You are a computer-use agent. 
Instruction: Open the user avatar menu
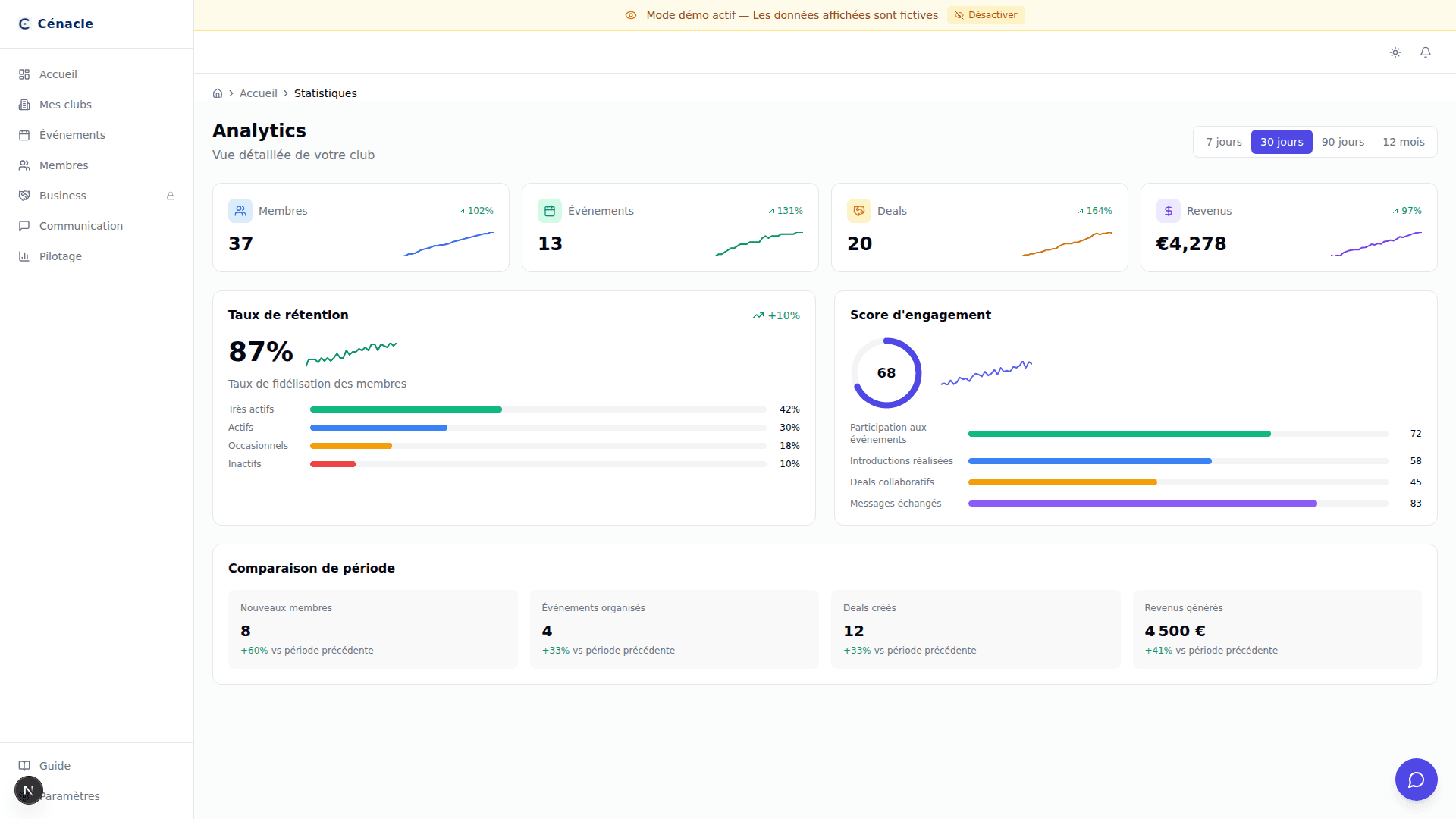pyautogui.click(x=28, y=789)
